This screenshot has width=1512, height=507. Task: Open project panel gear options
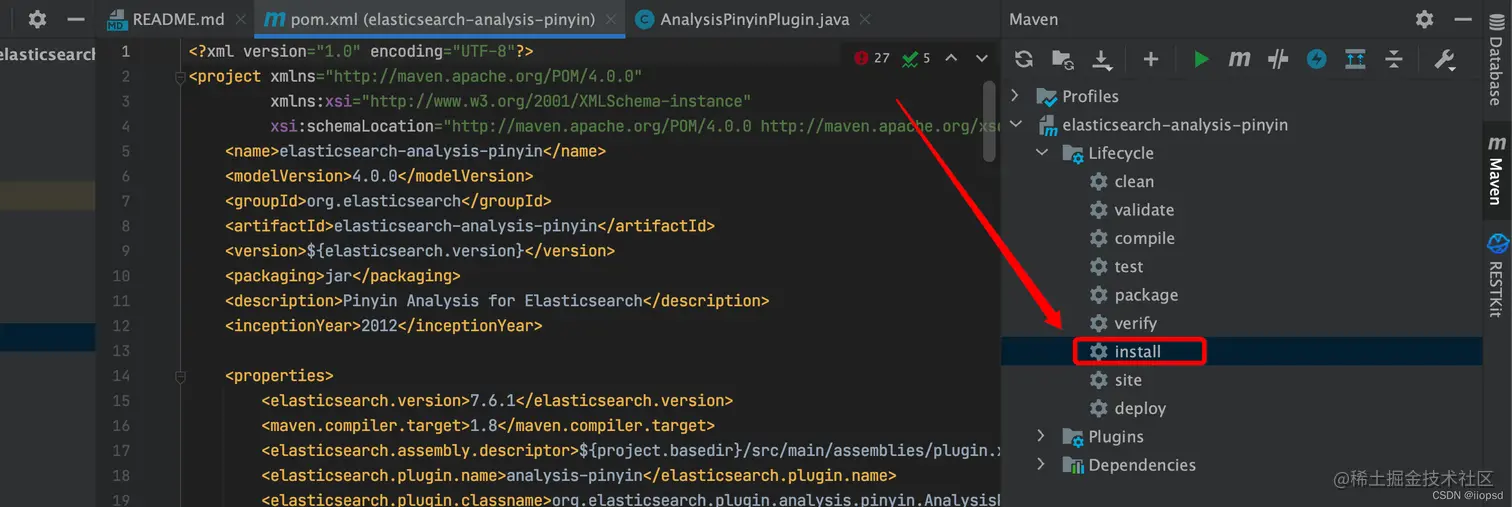point(37,19)
